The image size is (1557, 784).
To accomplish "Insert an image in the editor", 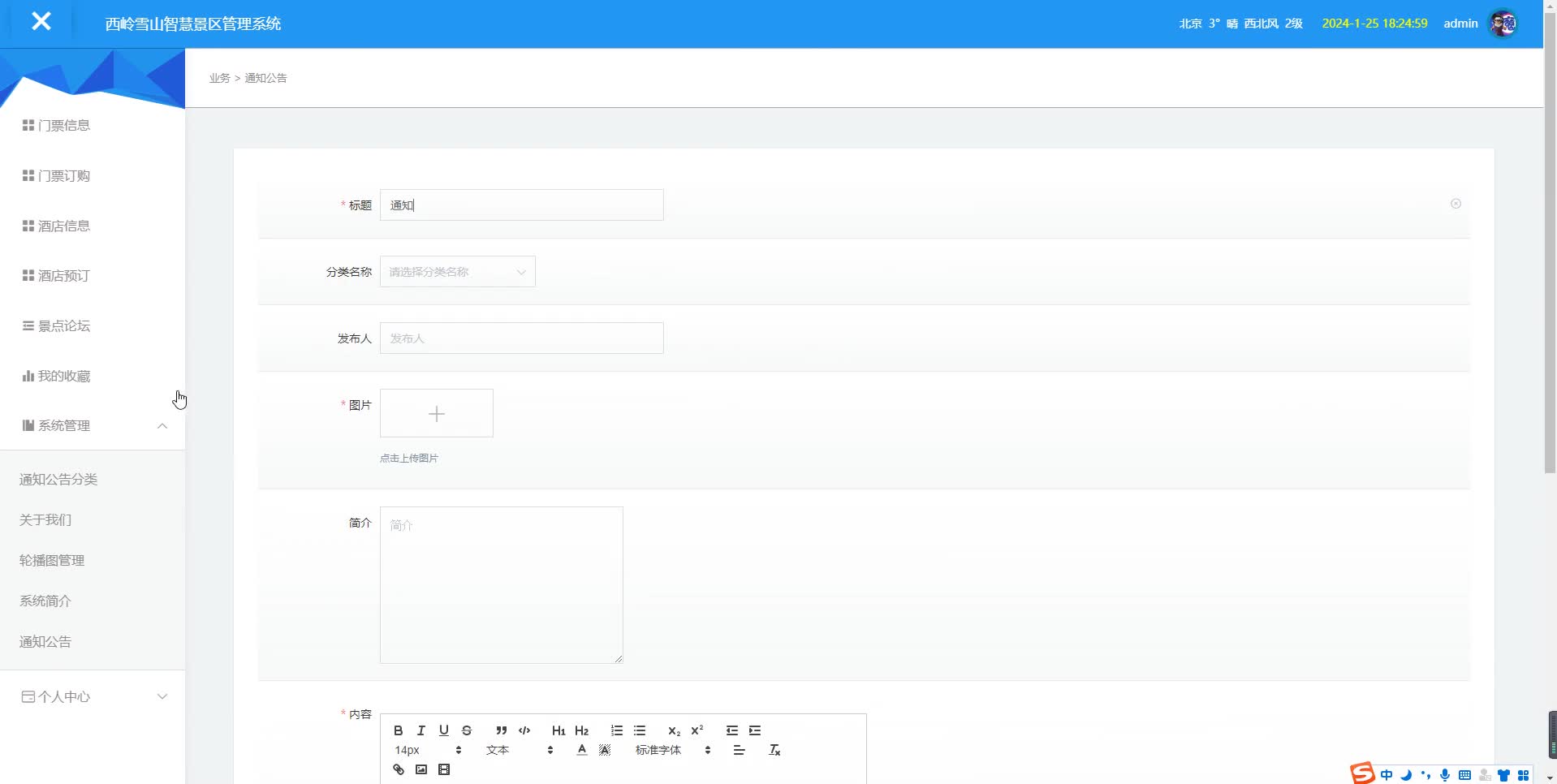I will coord(421,769).
